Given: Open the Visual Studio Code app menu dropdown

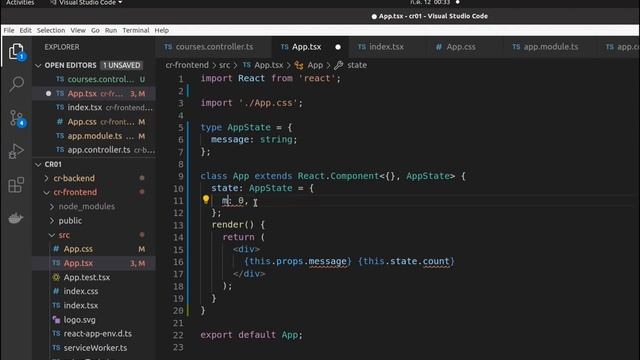Looking at the screenshot, I should coord(86,3).
